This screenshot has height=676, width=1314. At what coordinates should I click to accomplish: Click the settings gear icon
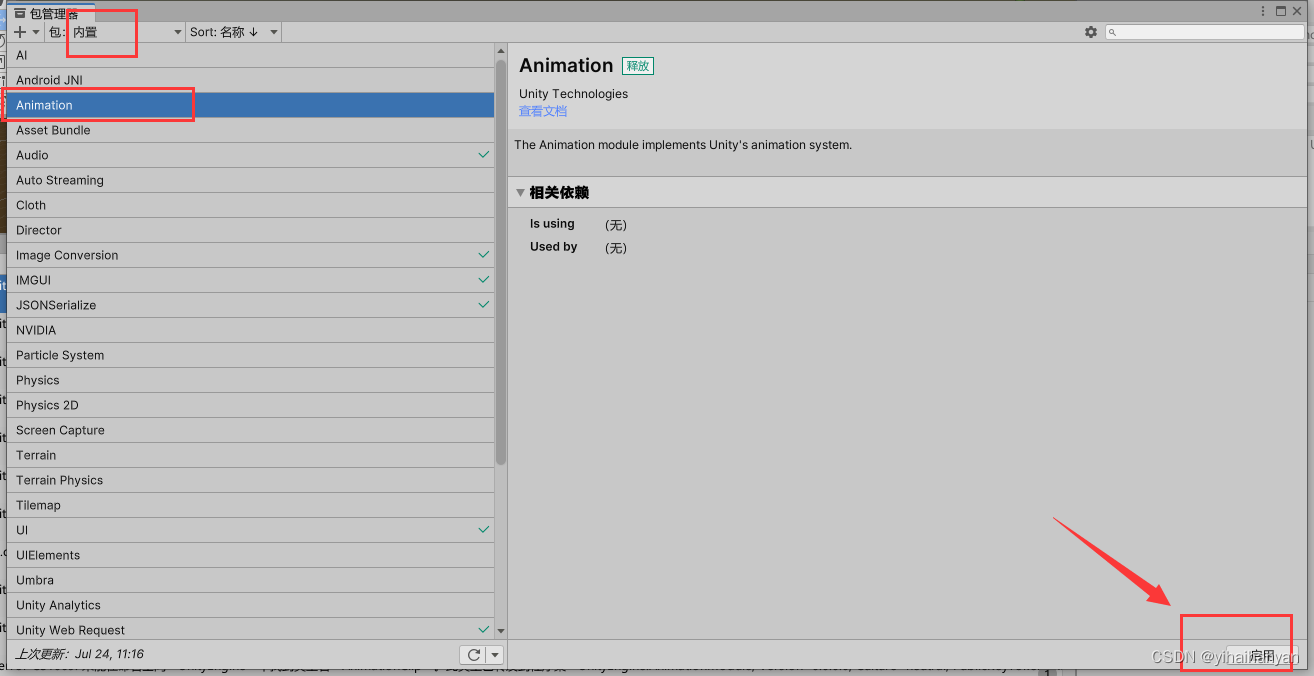[1091, 32]
